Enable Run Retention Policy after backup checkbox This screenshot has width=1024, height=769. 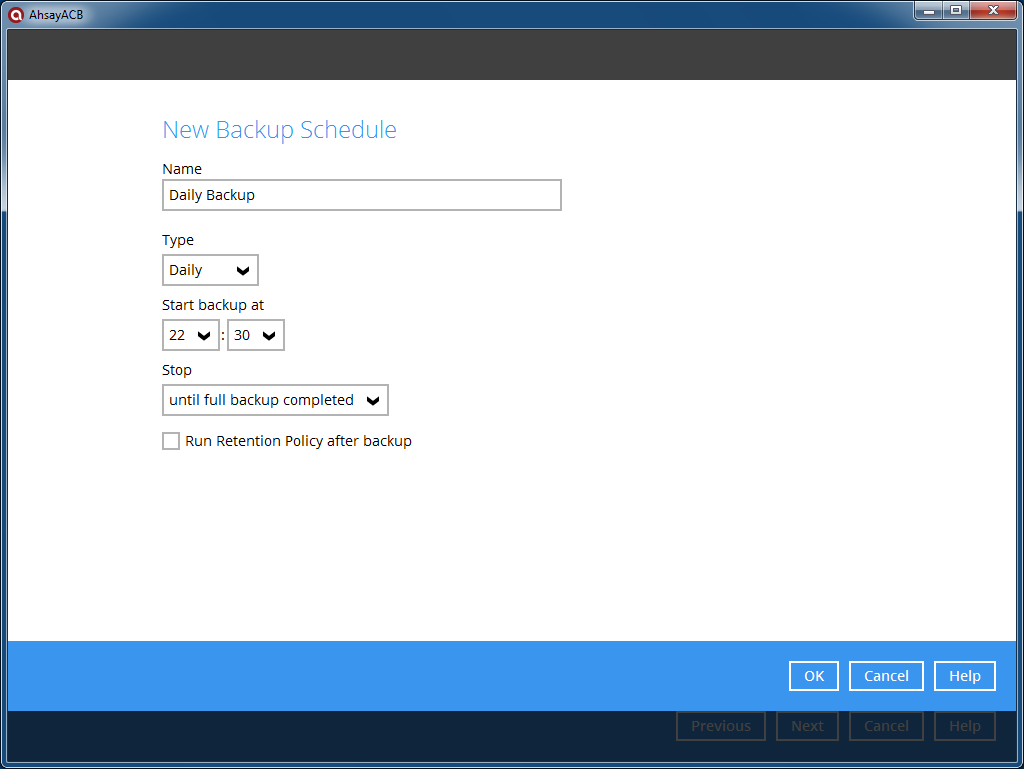[x=171, y=441]
